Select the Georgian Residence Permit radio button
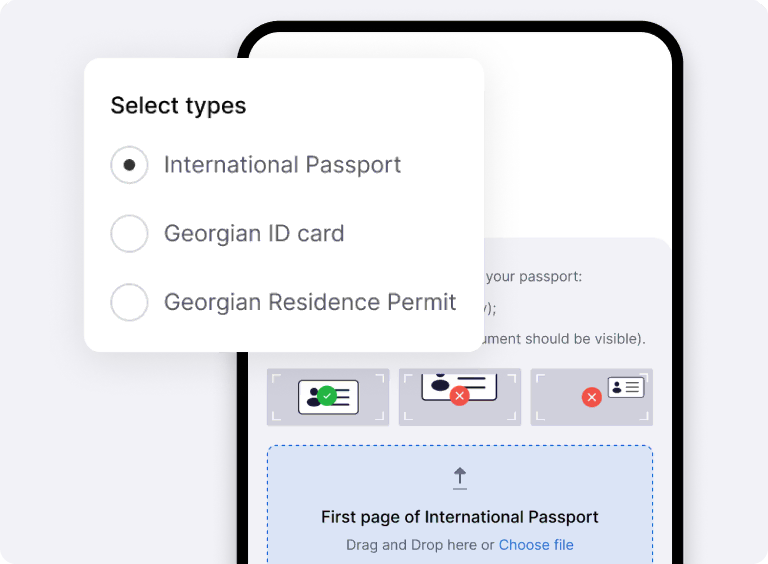Screen dimensions: 768x564 coord(129,302)
